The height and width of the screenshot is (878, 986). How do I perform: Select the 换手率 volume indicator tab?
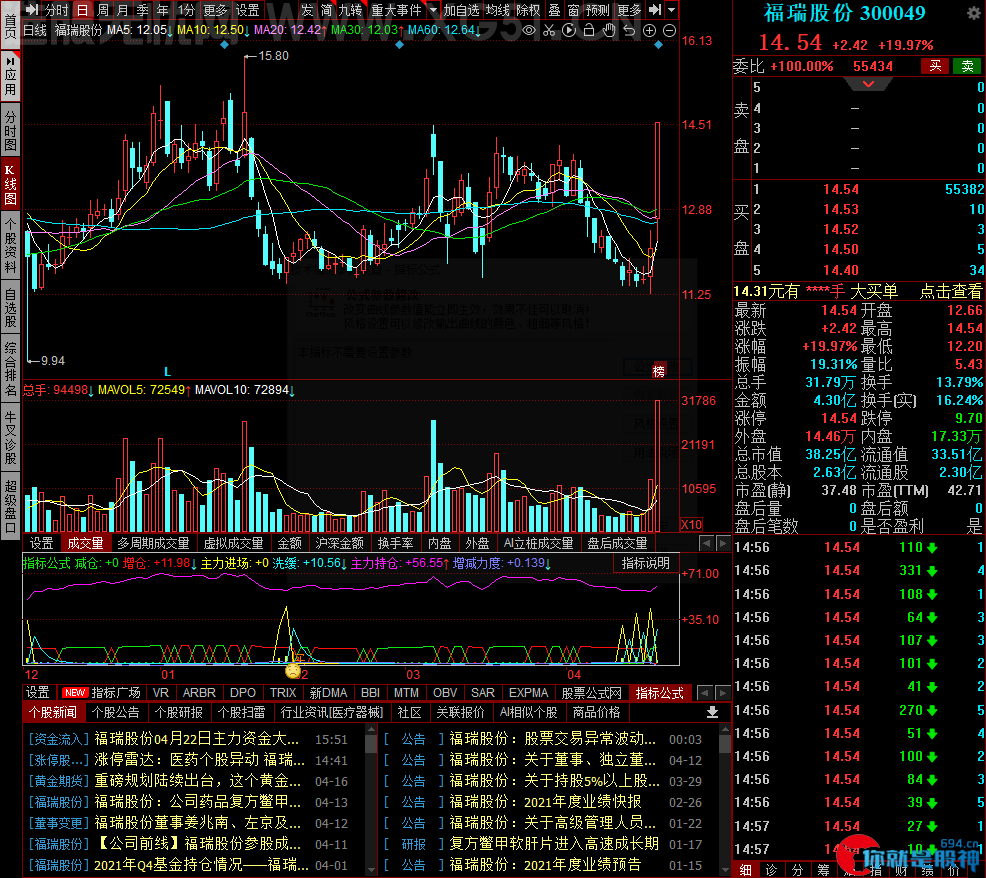point(395,543)
